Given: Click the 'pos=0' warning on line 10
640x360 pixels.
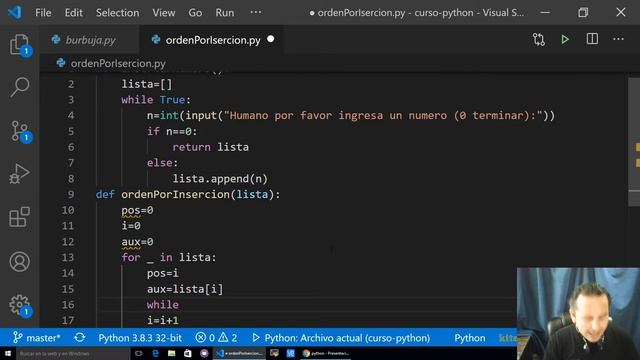Looking at the screenshot, I should (137, 211).
